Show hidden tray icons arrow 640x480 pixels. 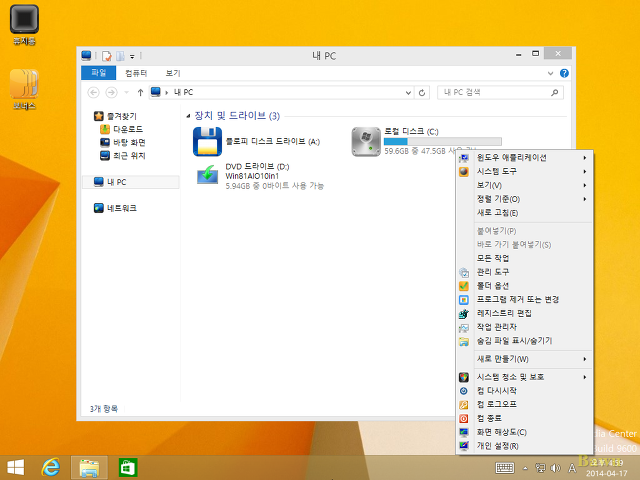click(x=525, y=468)
